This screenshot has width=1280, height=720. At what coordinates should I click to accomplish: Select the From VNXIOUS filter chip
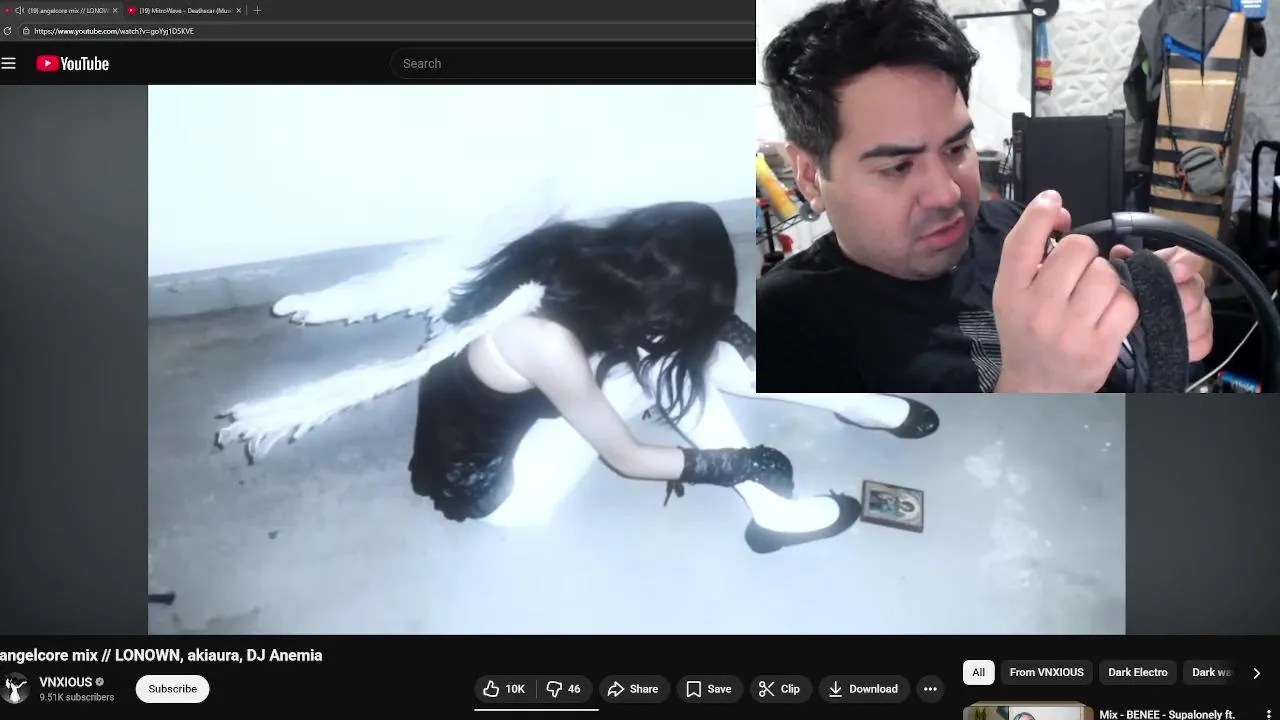coord(1046,672)
